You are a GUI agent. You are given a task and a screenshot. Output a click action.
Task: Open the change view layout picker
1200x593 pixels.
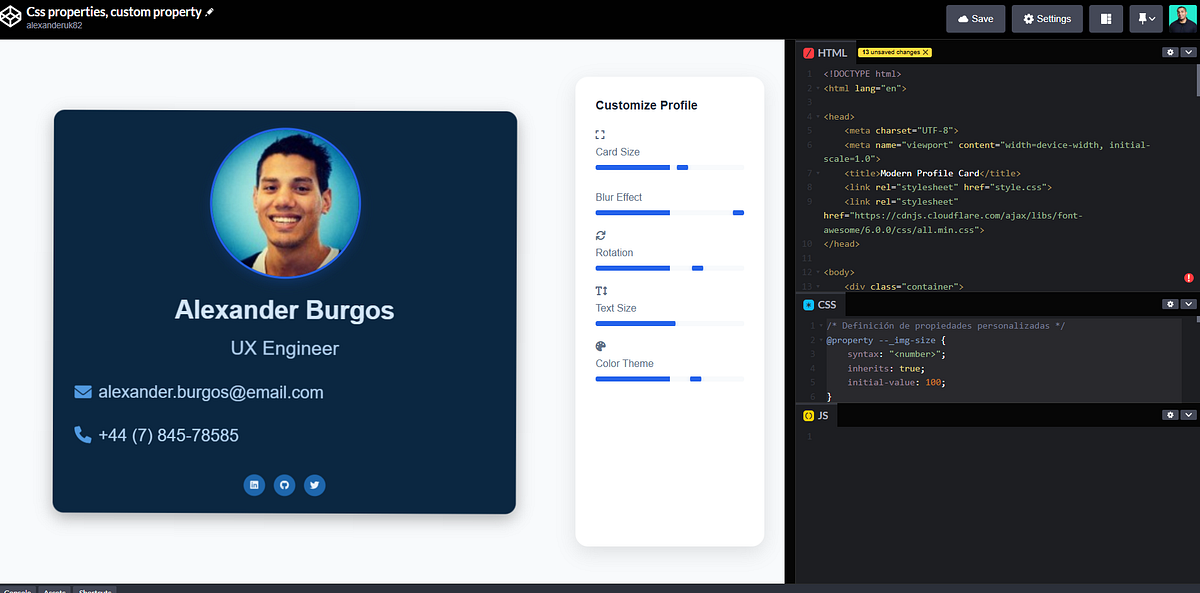click(1105, 18)
